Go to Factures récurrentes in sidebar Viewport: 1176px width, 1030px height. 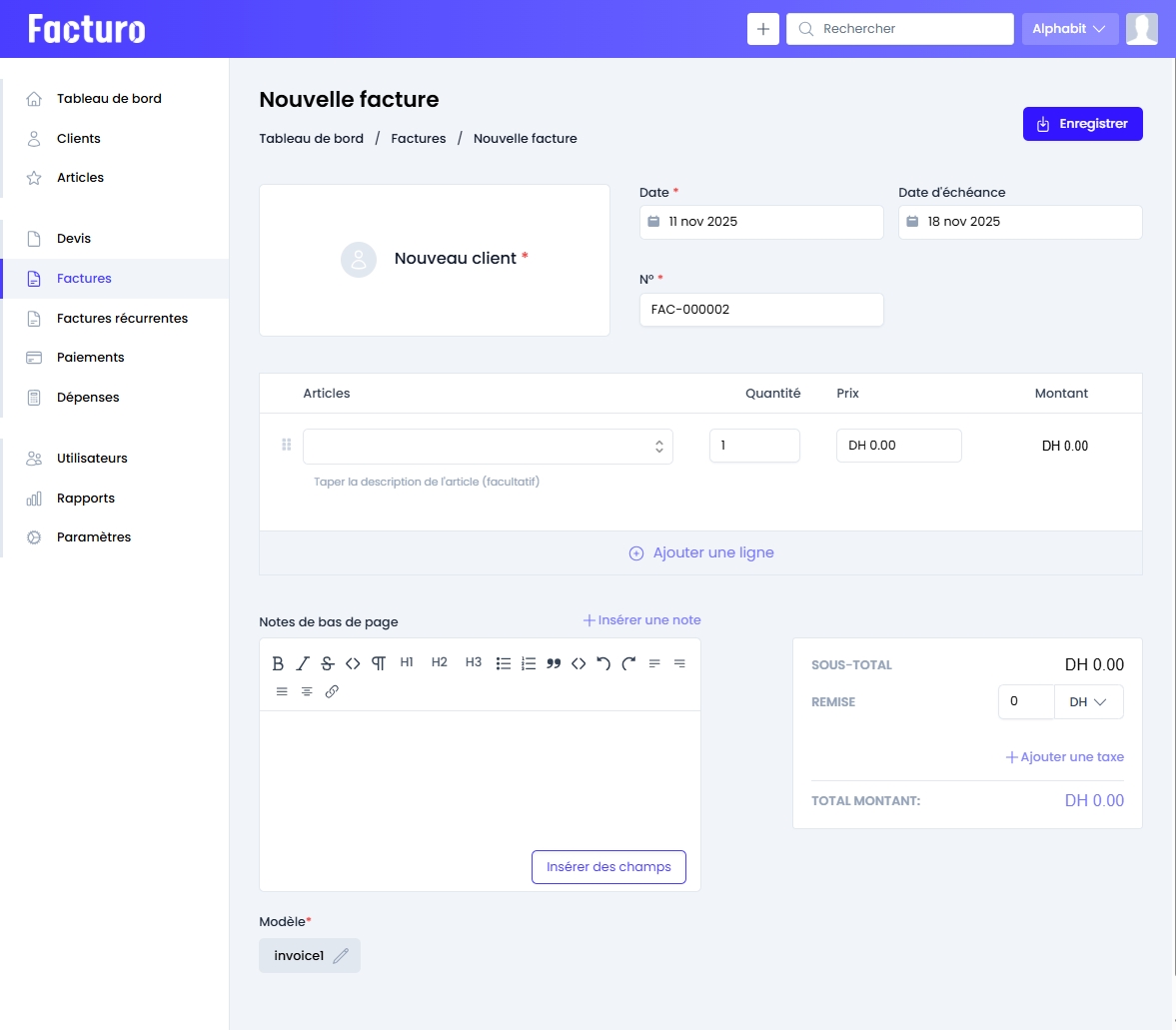click(x=122, y=319)
